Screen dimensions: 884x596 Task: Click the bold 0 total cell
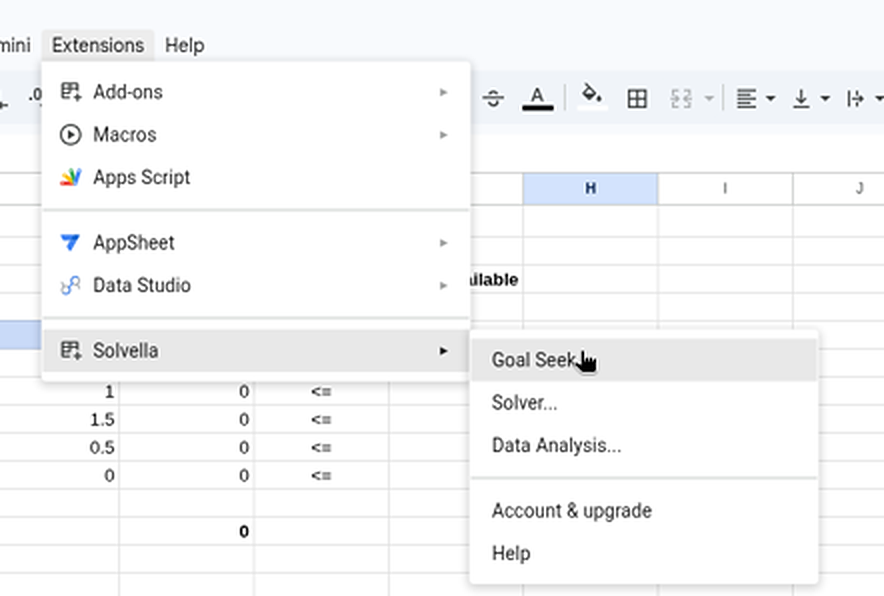coord(187,532)
